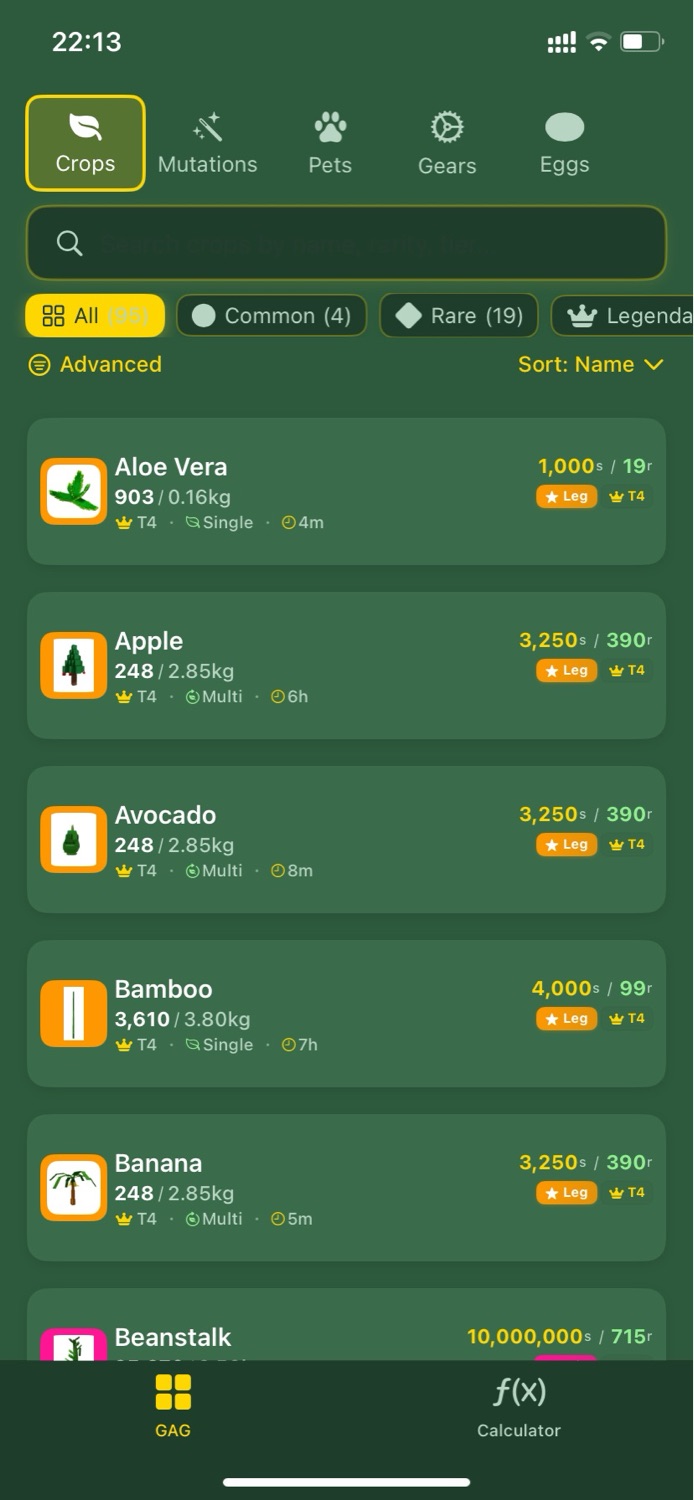The height and width of the screenshot is (1500, 694).
Task: Open the Gears tab
Action: [x=447, y=144]
